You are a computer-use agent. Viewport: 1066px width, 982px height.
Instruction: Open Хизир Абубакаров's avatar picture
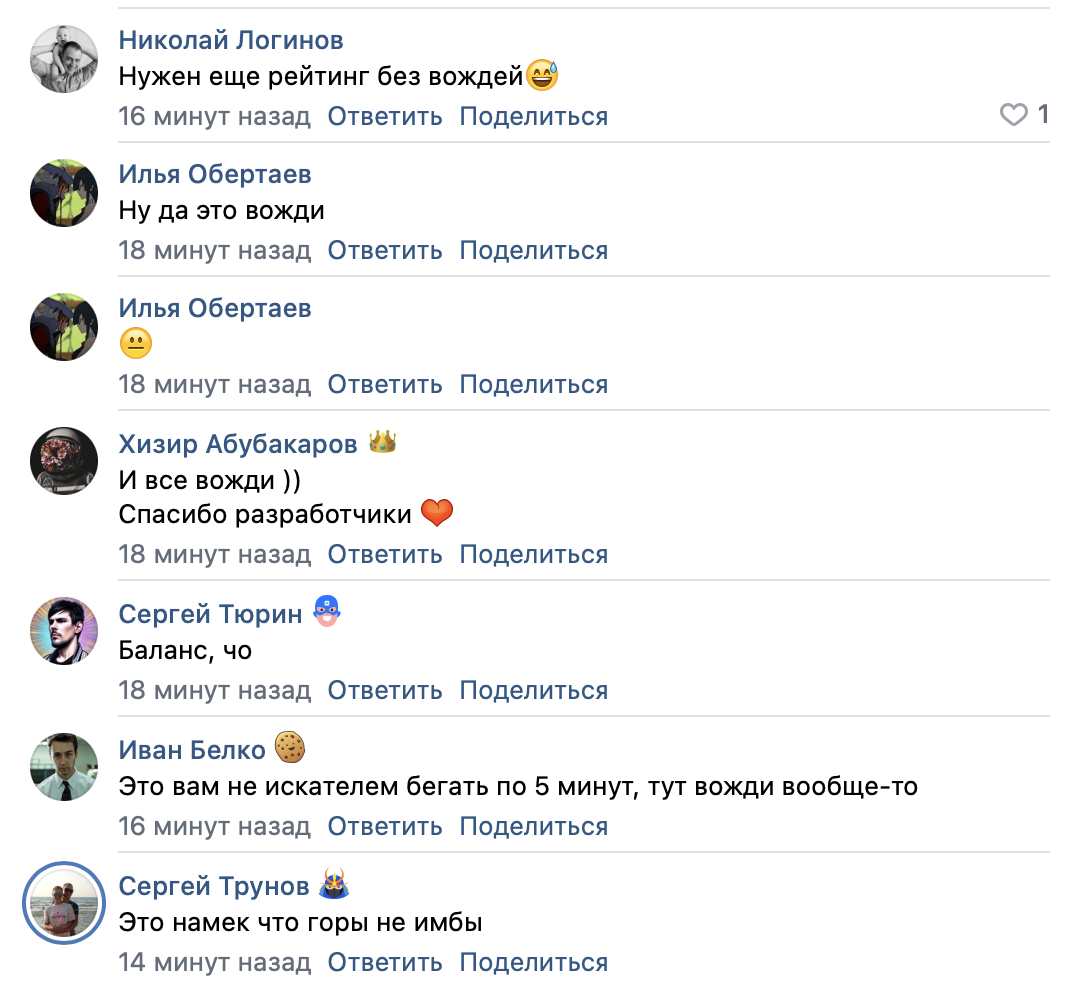[x=64, y=461]
